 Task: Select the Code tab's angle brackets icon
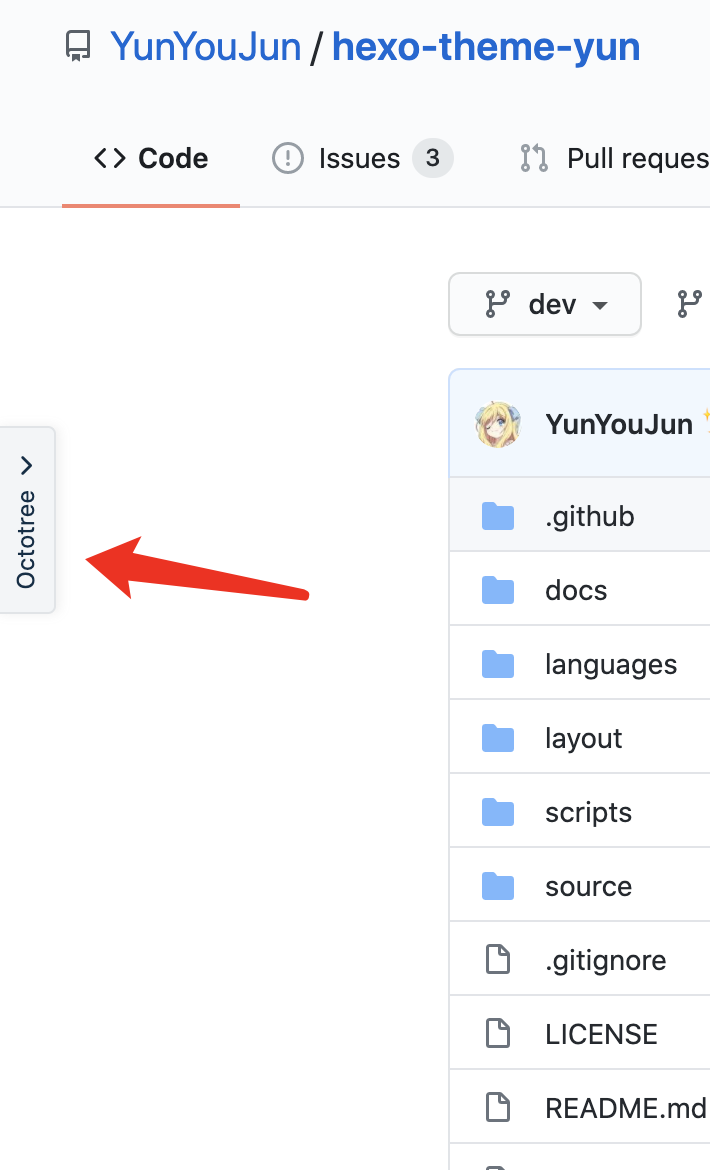point(110,158)
